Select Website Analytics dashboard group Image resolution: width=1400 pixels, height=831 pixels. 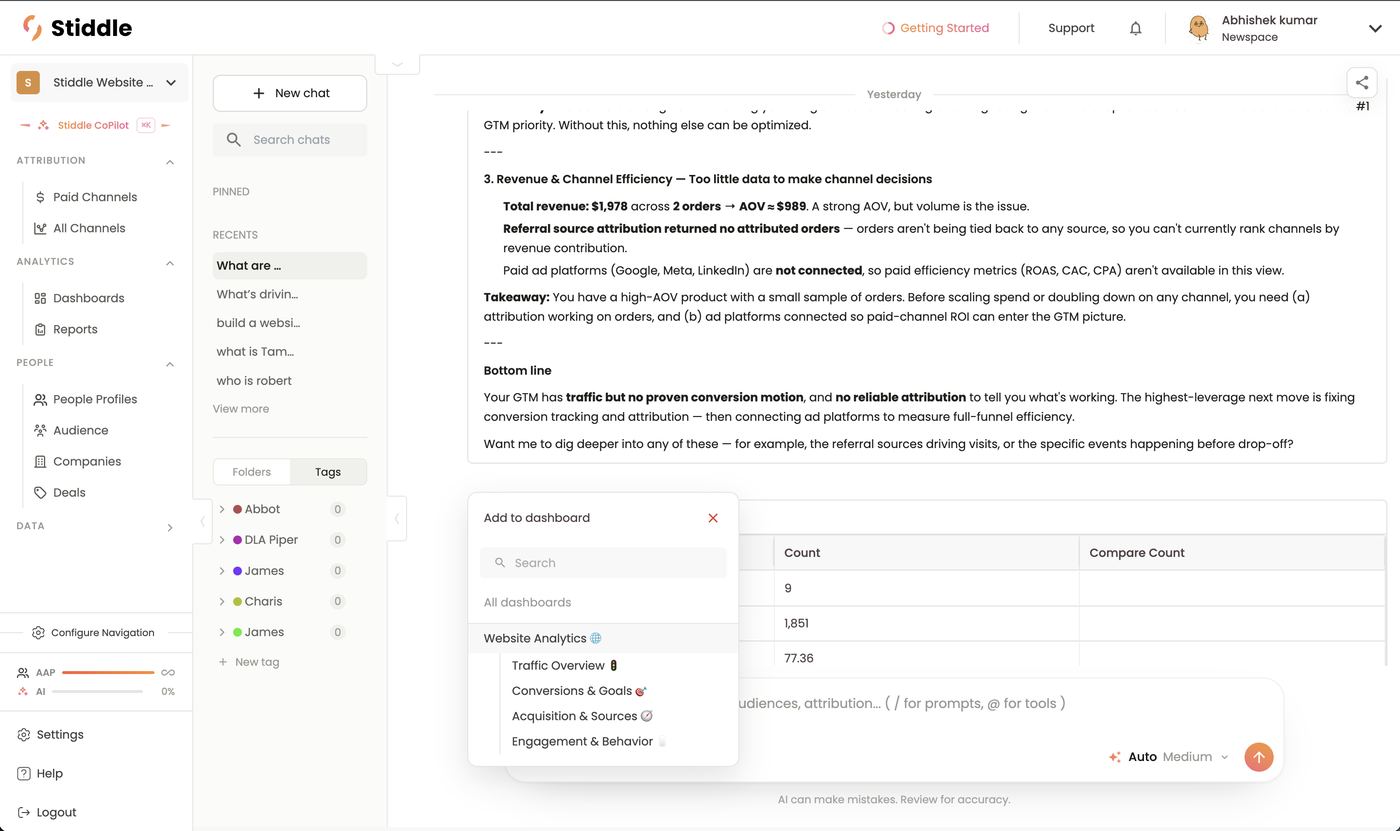pyautogui.click(x=603, y=638)
